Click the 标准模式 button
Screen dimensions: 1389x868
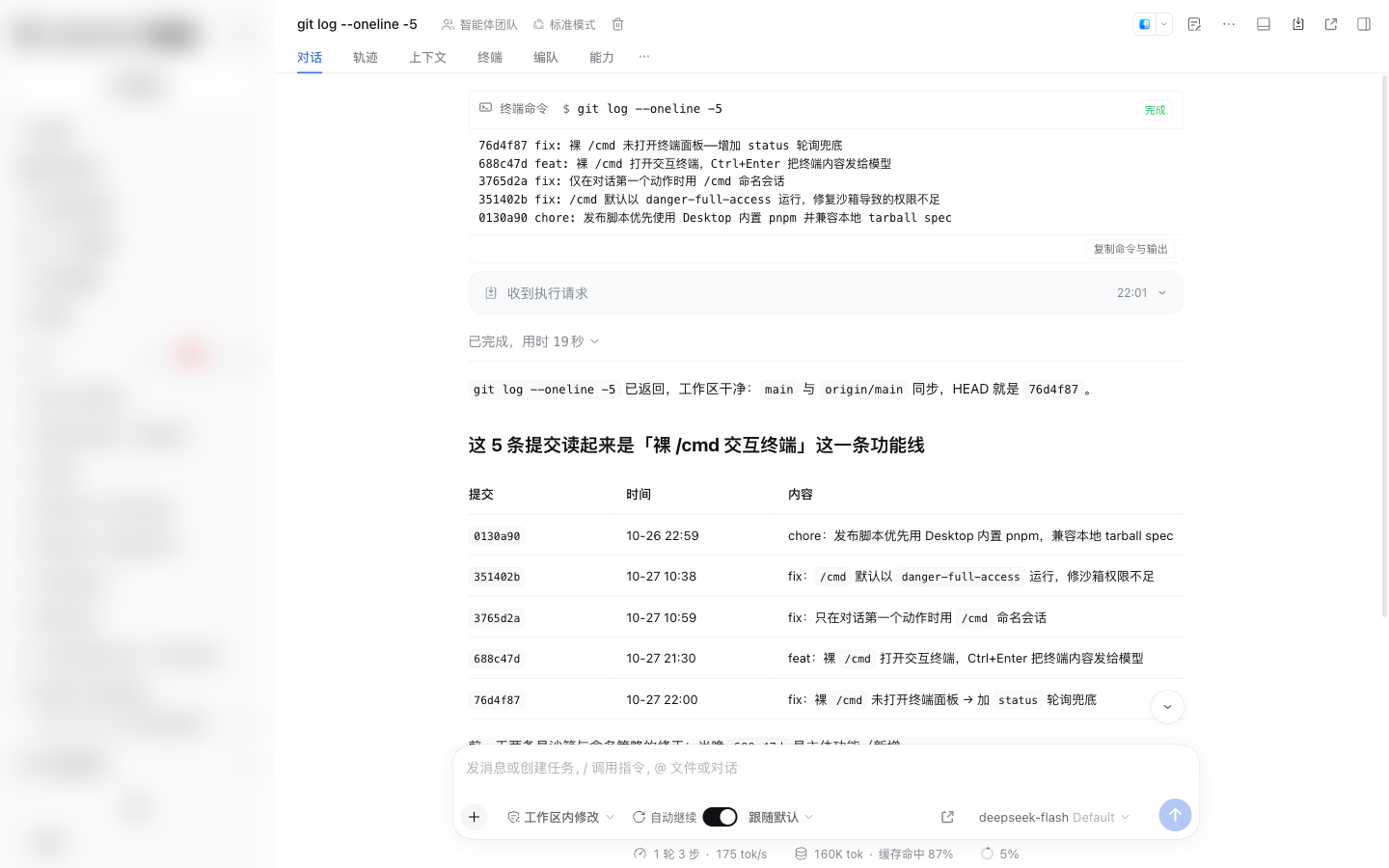(x=564, y=24)
